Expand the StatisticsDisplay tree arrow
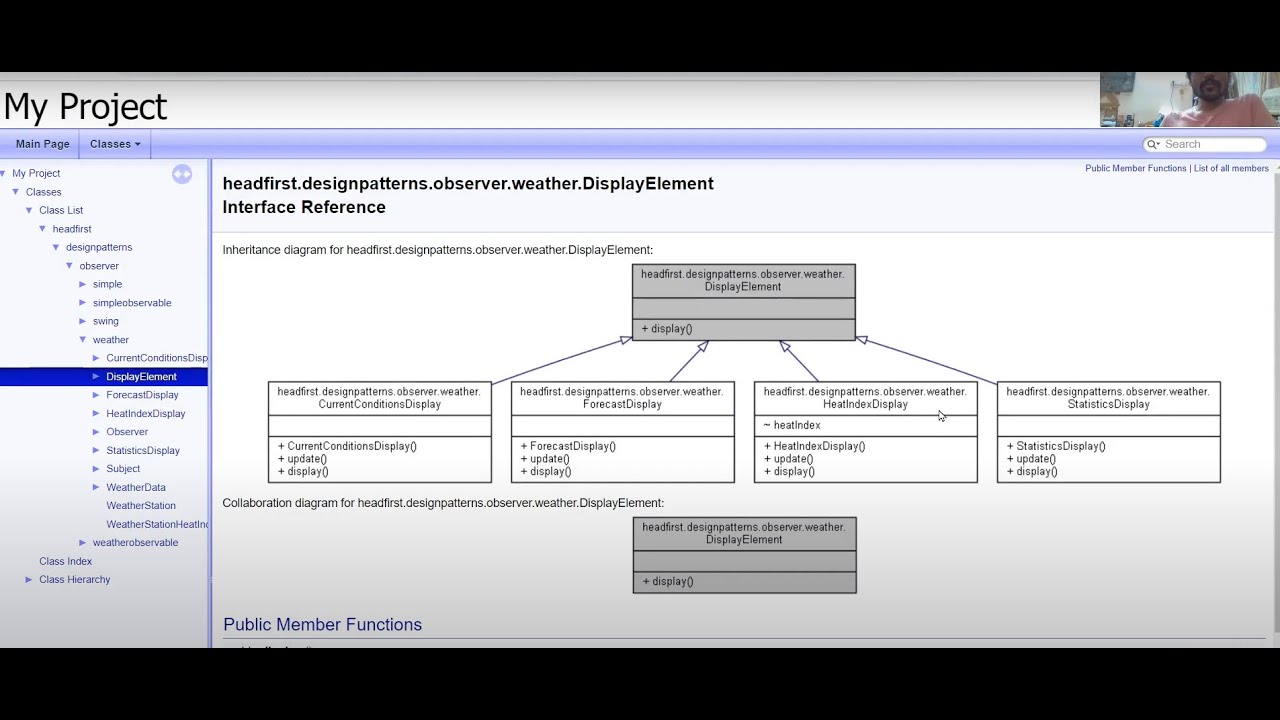Viewport: 1280px width, 720px height. click(x=96, y=450)
